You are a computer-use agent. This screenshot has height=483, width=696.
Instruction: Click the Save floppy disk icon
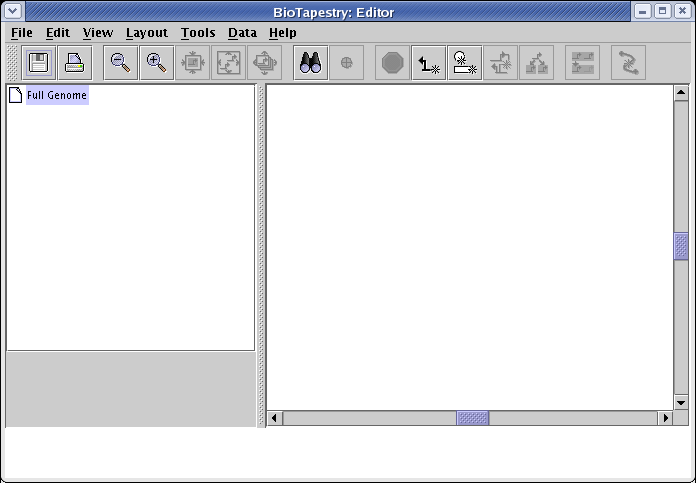[40, 63]
